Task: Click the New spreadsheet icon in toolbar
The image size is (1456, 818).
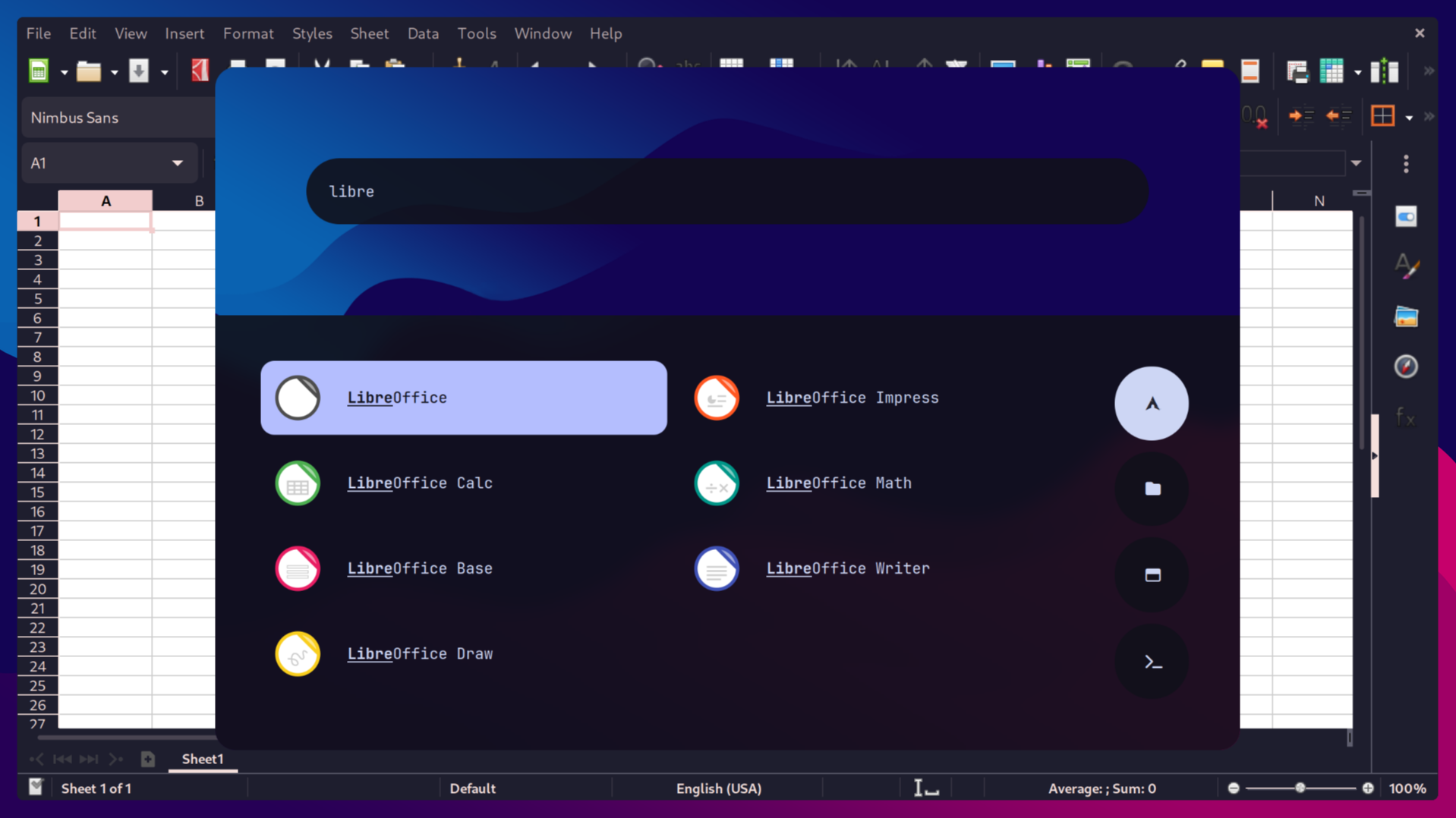Action: [x=39, y=71]
